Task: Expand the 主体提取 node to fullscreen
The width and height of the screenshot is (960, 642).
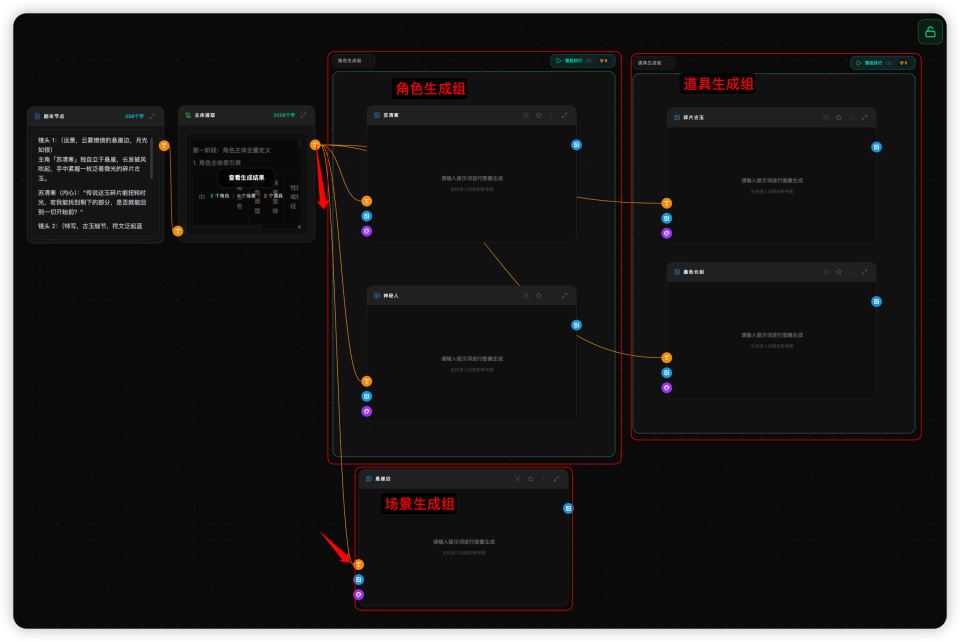Action: pyautogui.click(x=303, y=115)
